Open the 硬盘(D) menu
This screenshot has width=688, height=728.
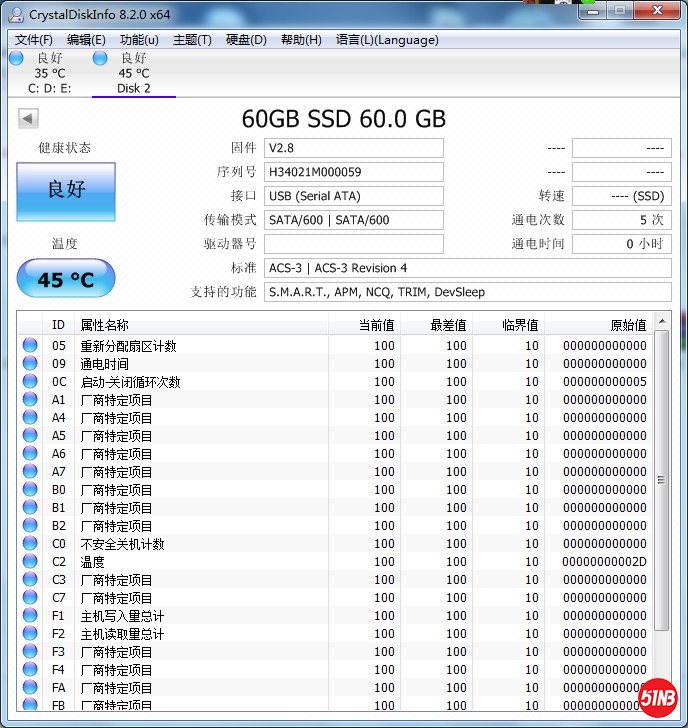click(x=246, y=40)
